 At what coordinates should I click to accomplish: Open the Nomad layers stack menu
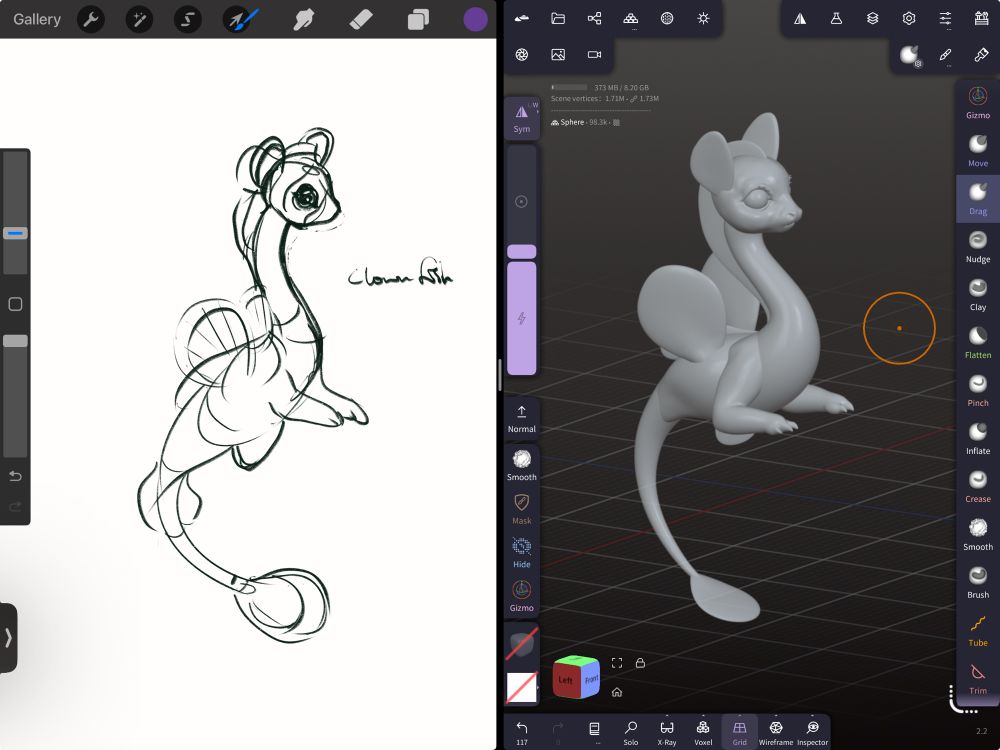(872, 18)
